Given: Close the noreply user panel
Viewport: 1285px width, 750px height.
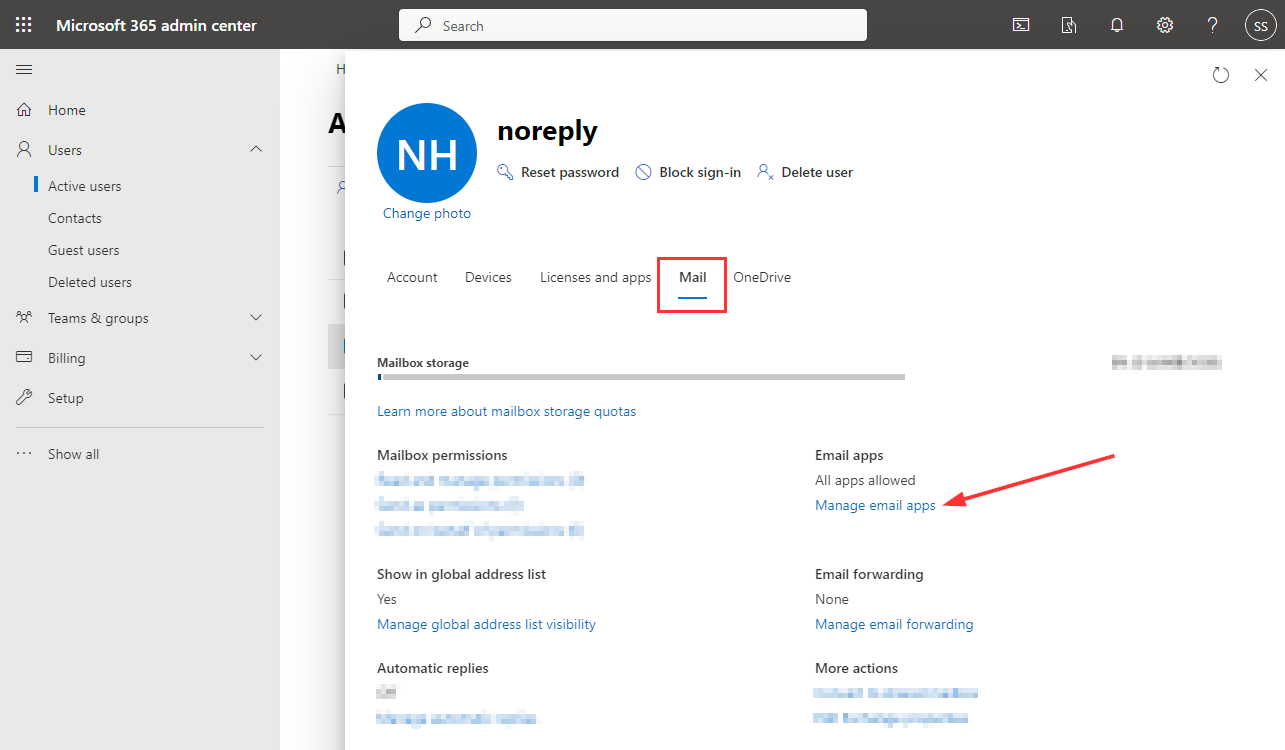Looking at the screenshot, I should point(1261,75).
